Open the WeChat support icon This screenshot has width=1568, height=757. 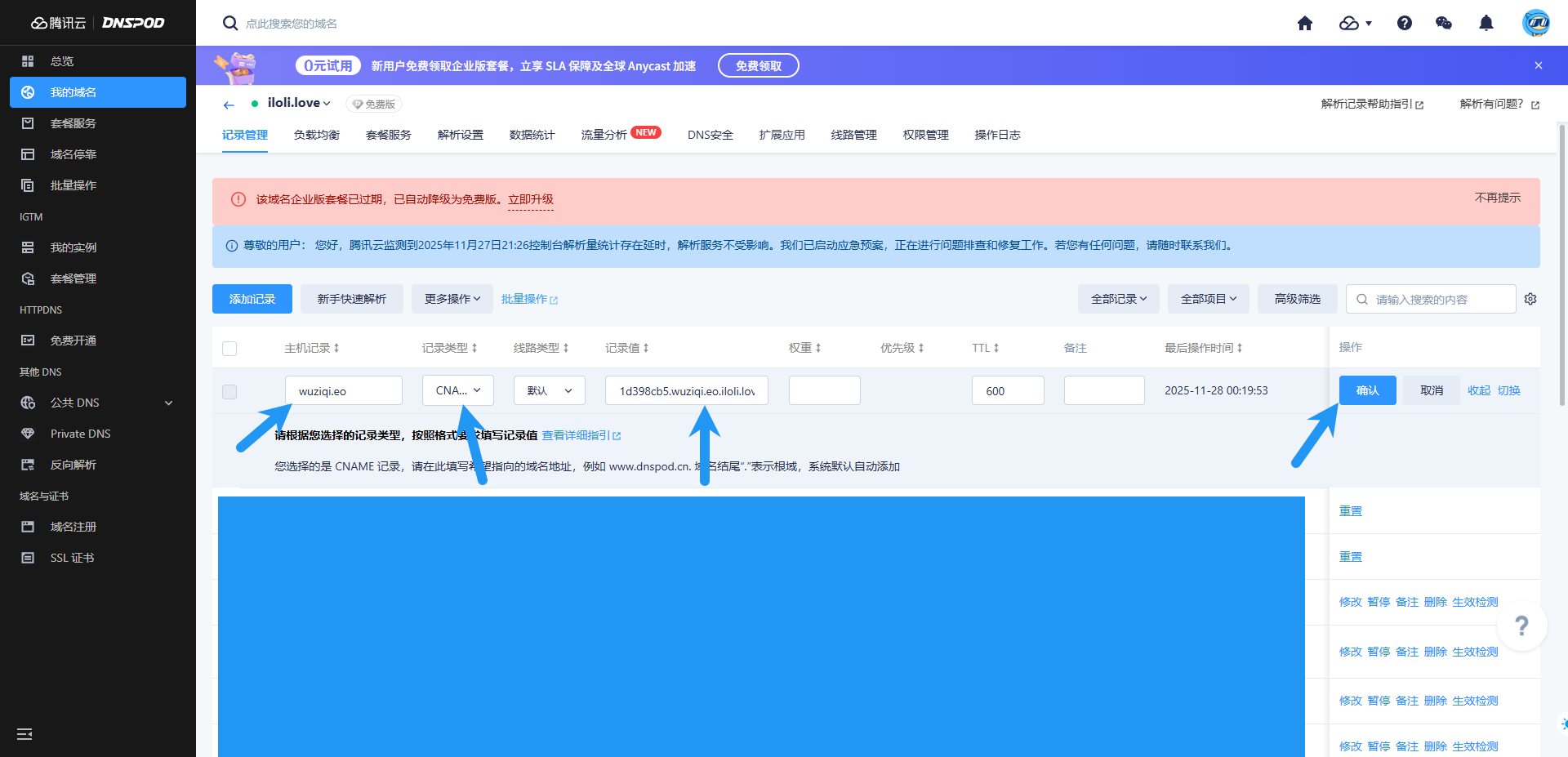pyautogui.click(x=1443, y=23)
